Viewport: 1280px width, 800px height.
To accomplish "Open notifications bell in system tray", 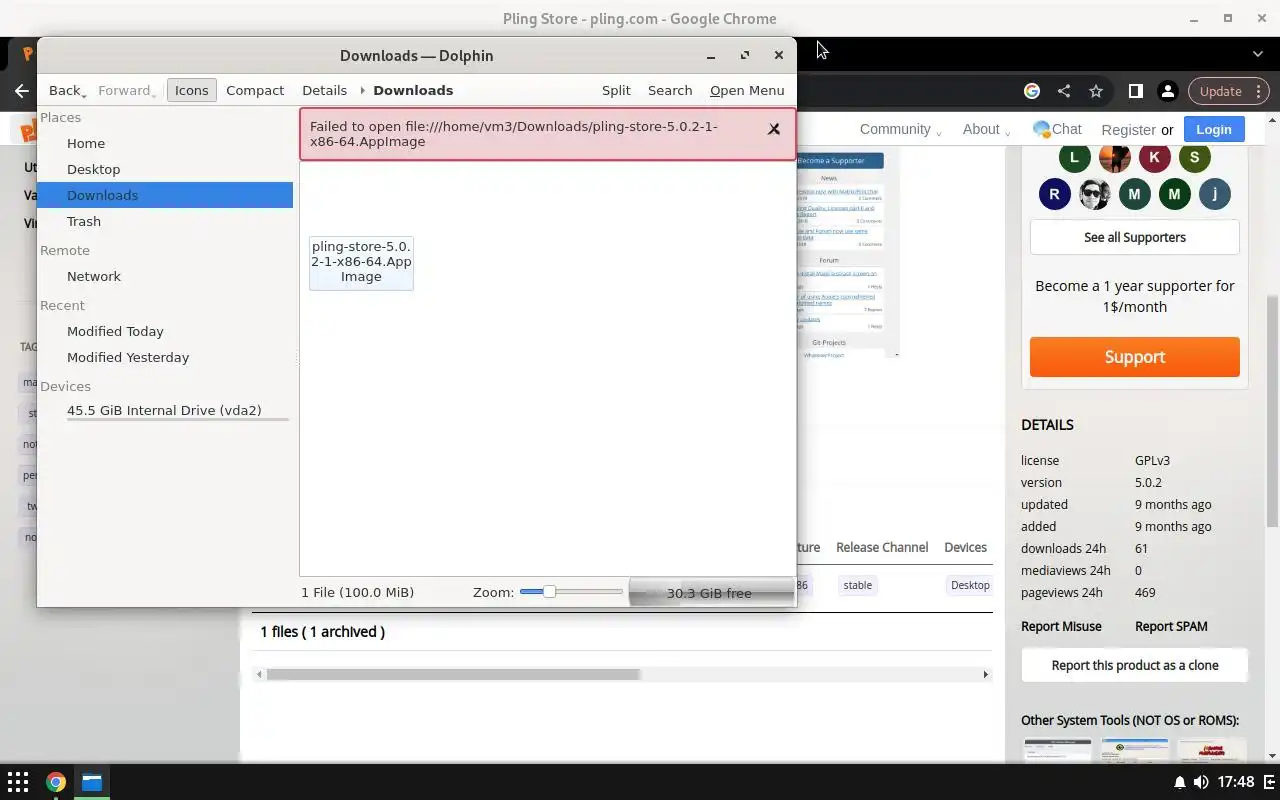I will coord(1180,782).
